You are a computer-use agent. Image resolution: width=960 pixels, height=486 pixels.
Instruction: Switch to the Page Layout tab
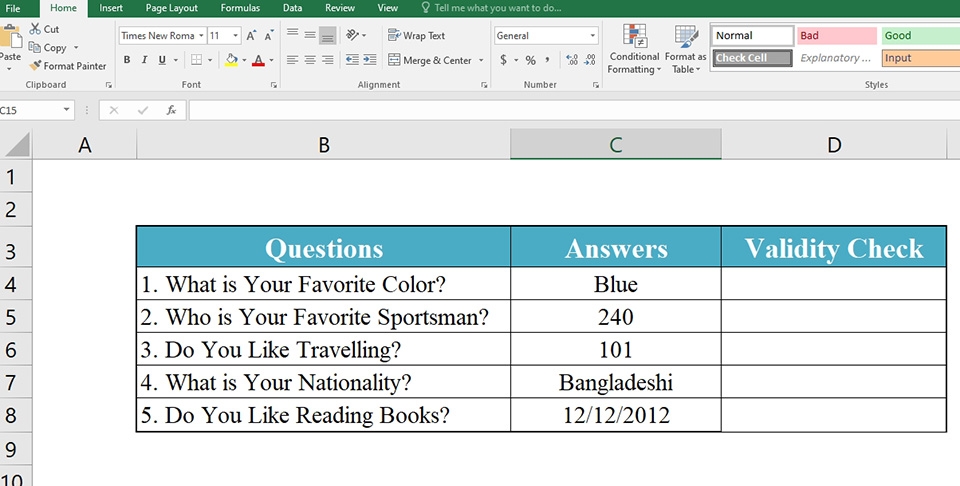click(x=171, y=8)
